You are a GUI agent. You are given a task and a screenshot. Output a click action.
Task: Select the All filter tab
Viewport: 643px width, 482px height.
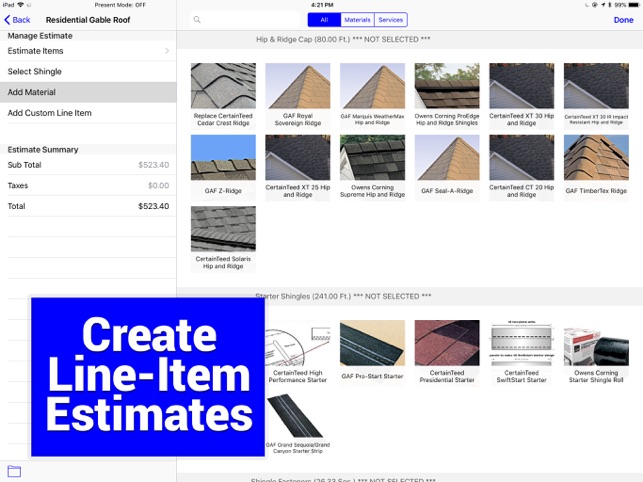(324, 20)
